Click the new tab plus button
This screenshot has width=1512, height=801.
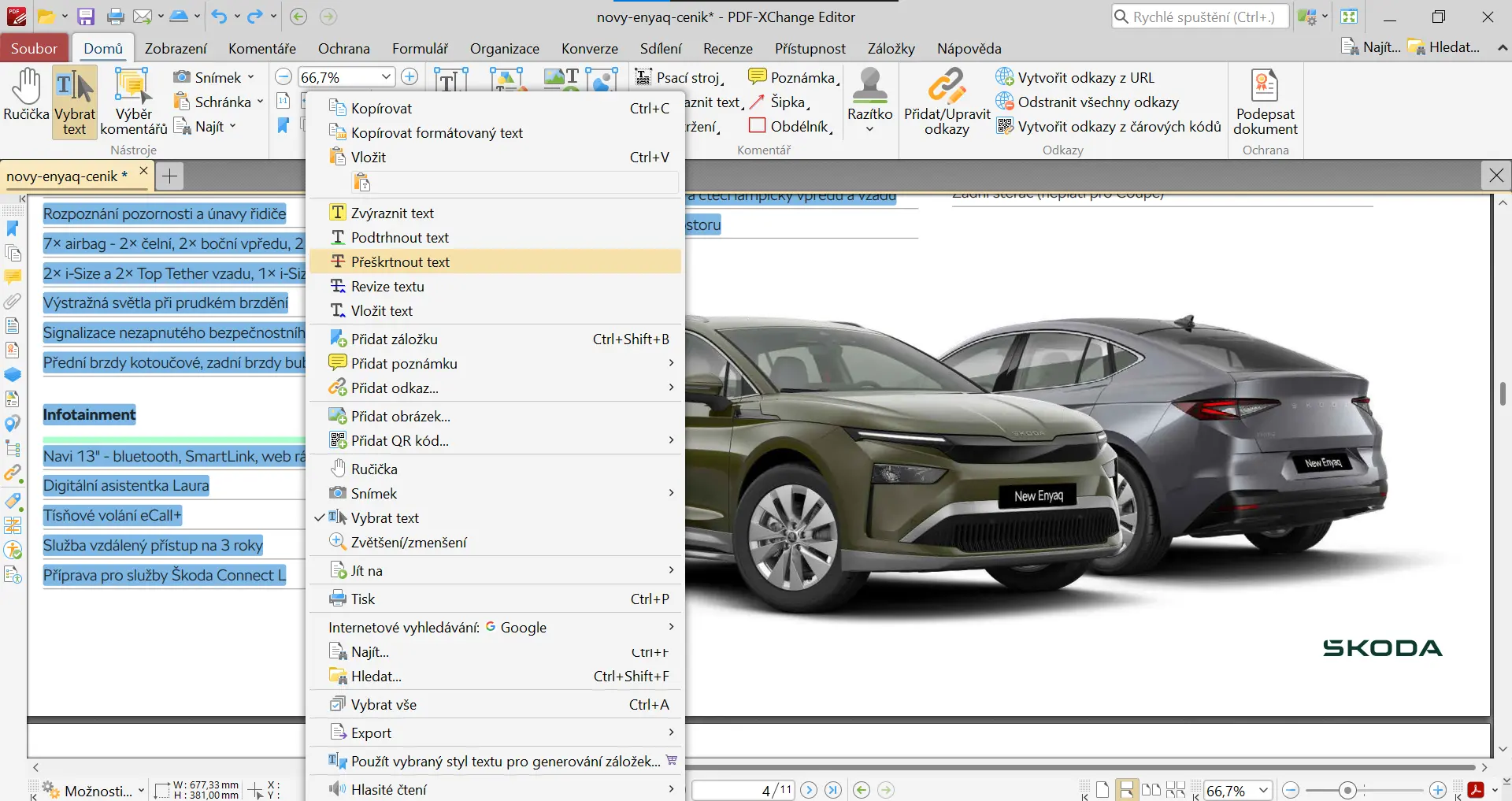pos(169,176)
